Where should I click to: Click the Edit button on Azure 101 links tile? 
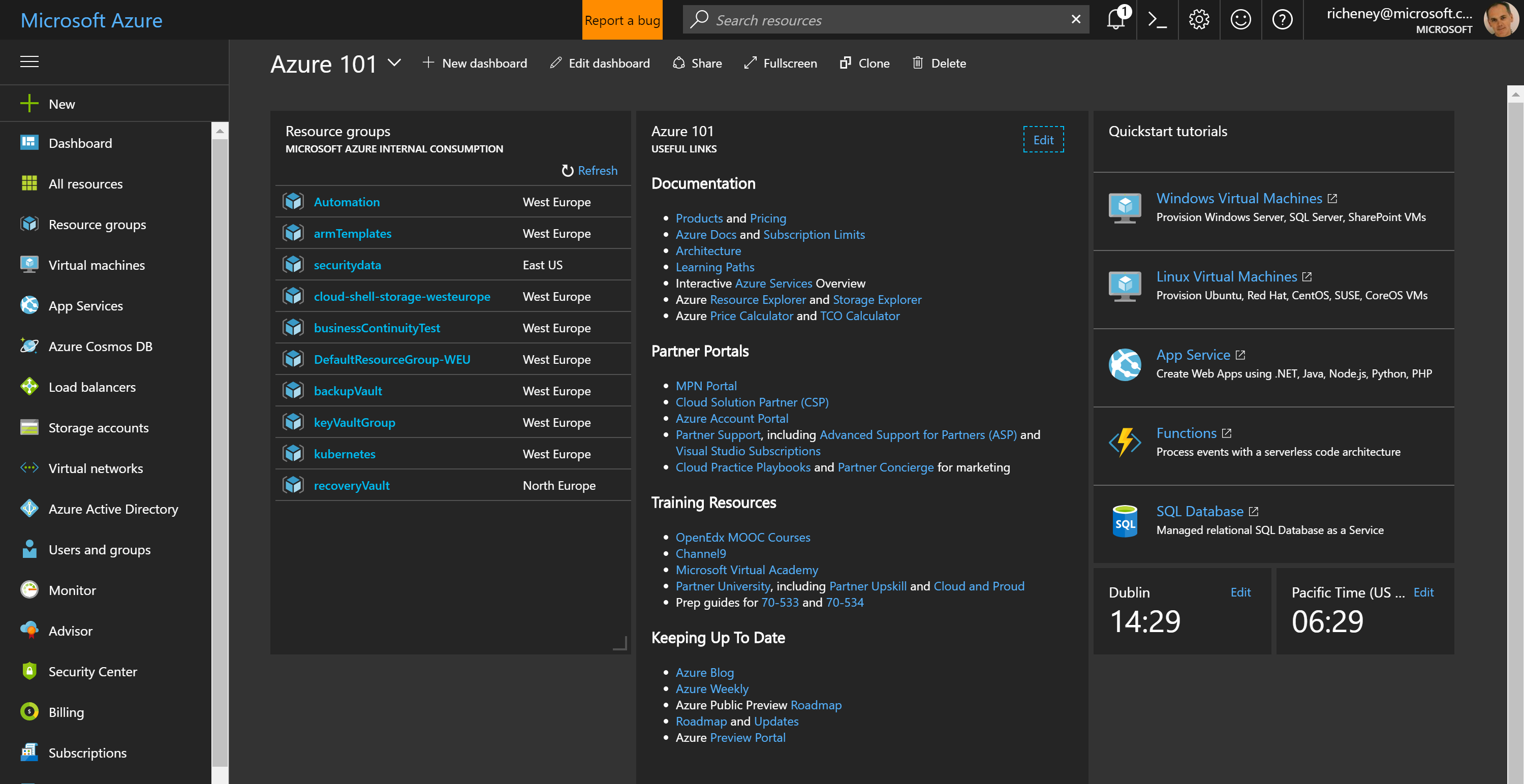(x=1043, y=140)
